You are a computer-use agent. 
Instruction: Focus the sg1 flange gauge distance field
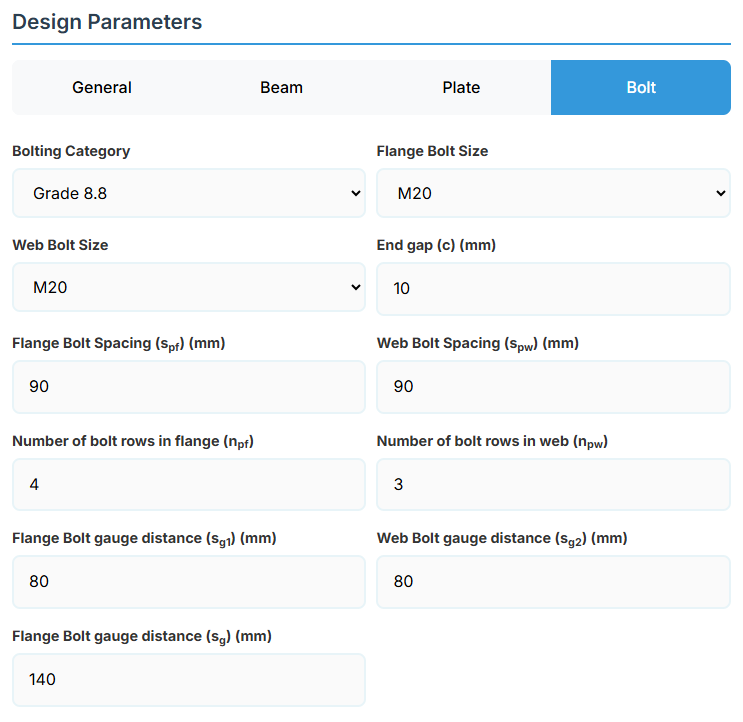point(189,581)
